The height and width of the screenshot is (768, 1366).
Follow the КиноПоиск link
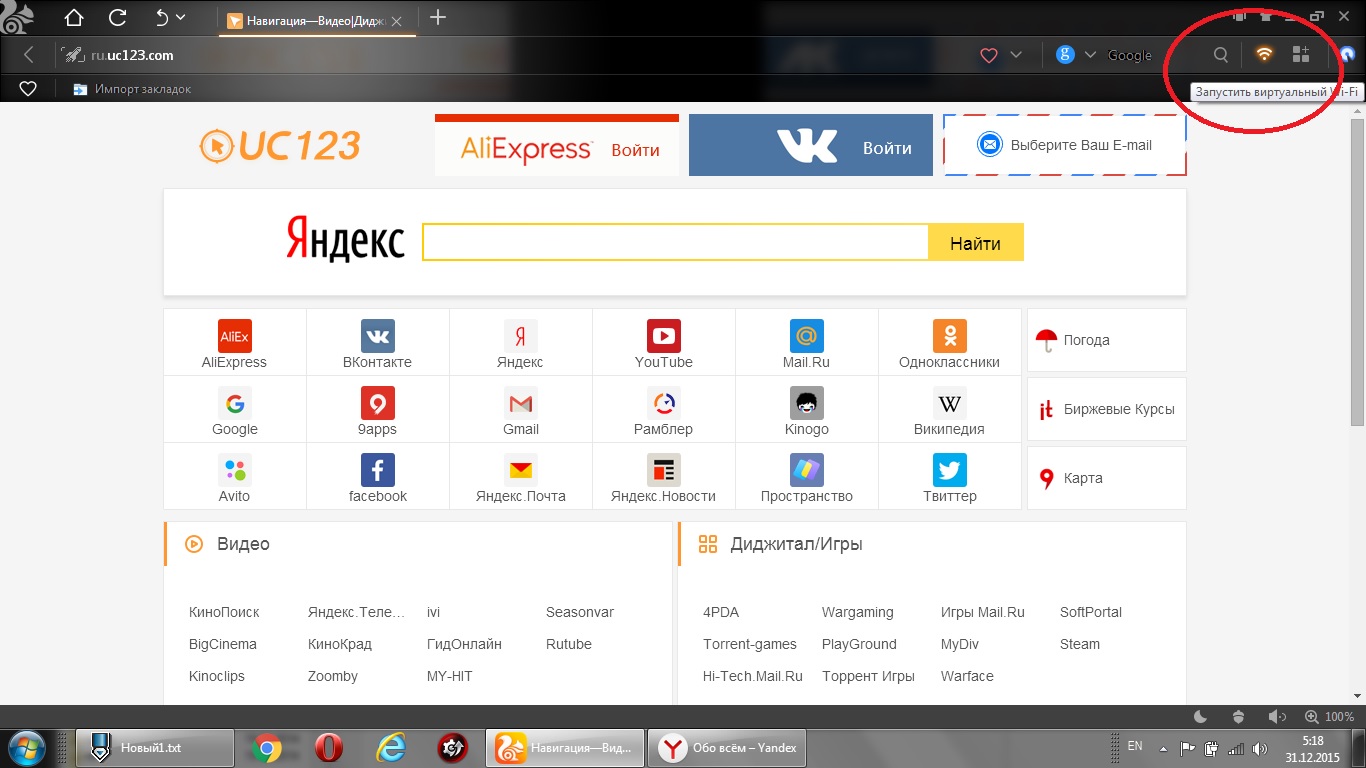(x=224, y=612)
